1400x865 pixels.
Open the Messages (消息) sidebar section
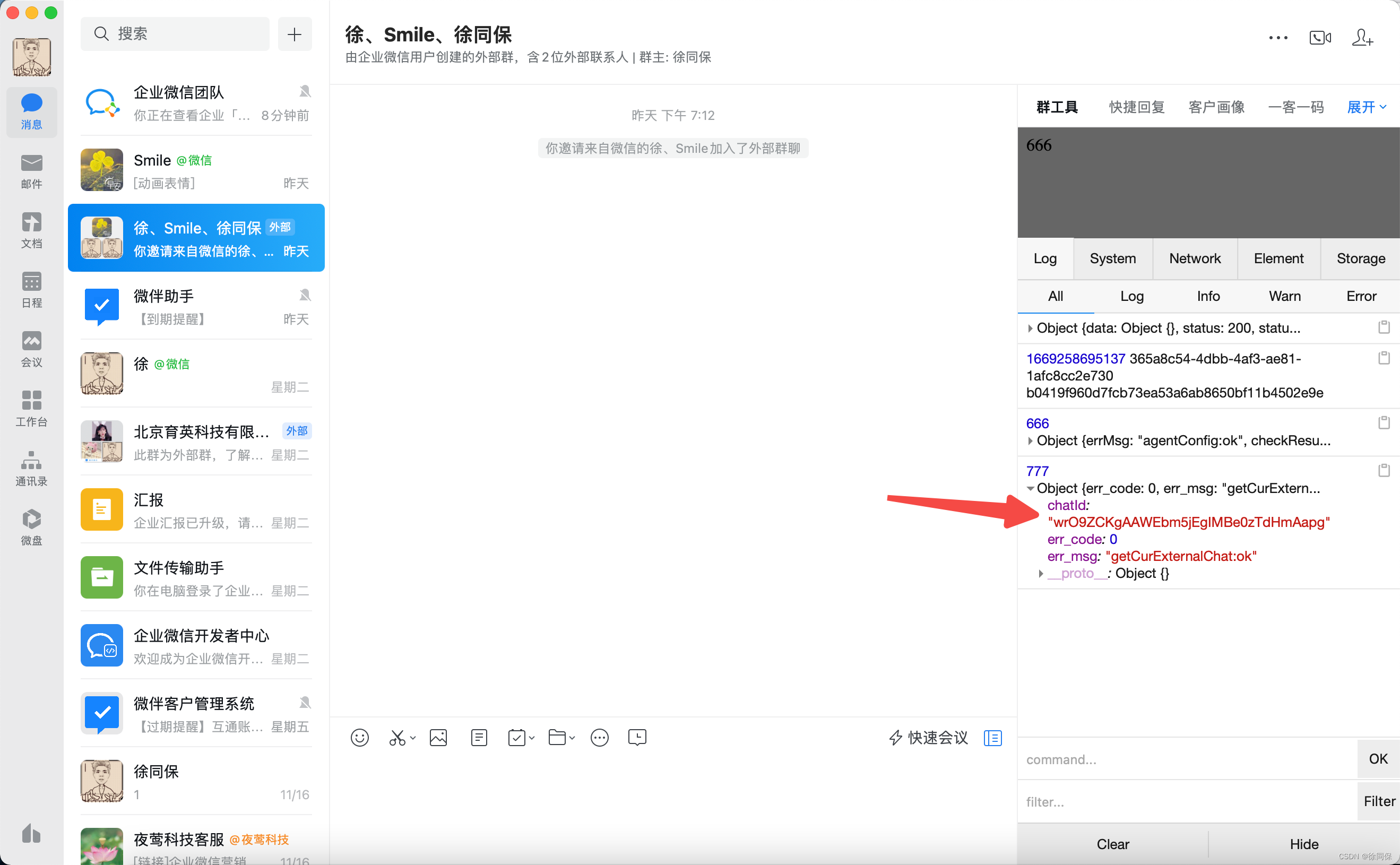pos(31,111)
